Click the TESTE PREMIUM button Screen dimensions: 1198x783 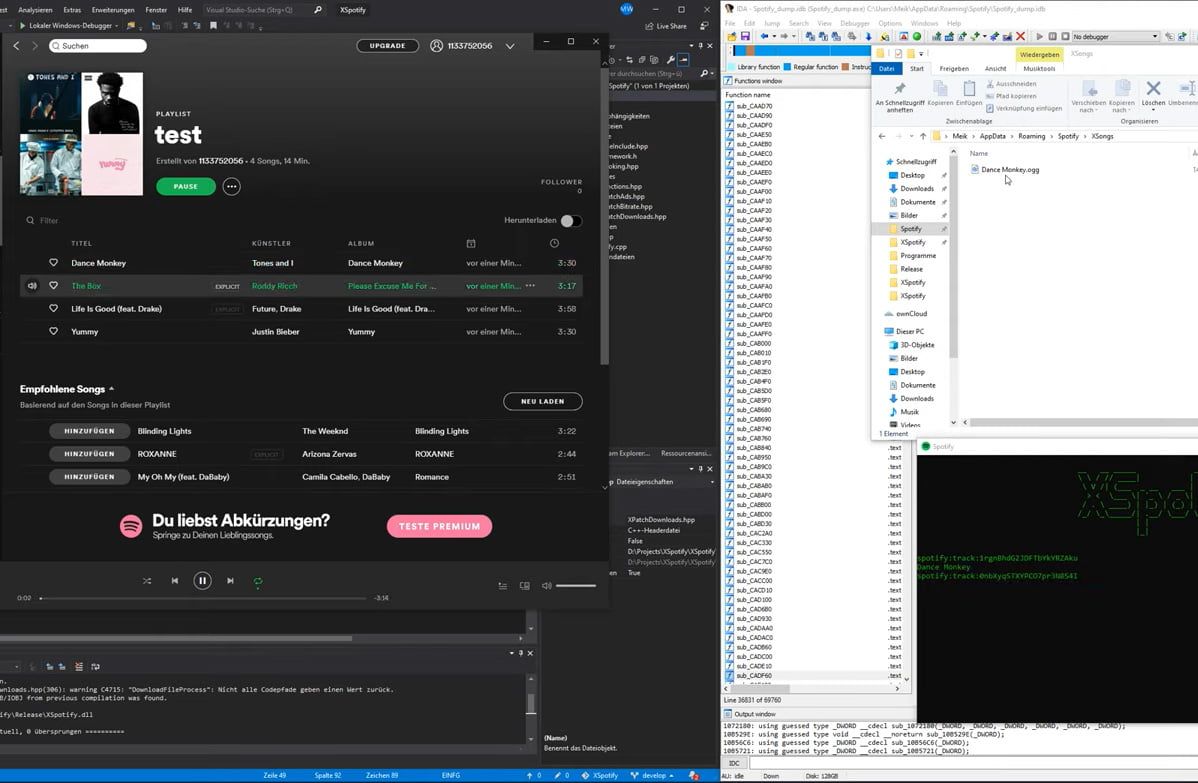pyautogui.click(x=439, y=526)
